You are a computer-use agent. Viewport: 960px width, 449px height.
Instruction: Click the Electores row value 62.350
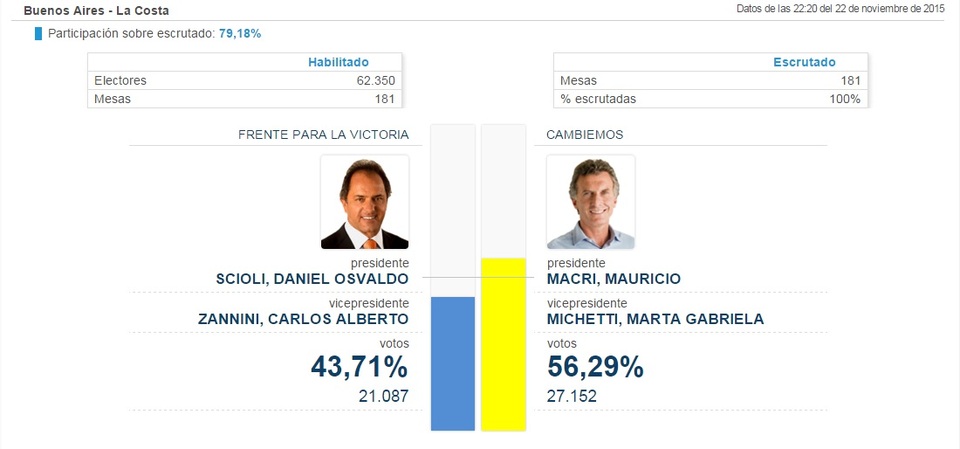click(x=376, y=81)
